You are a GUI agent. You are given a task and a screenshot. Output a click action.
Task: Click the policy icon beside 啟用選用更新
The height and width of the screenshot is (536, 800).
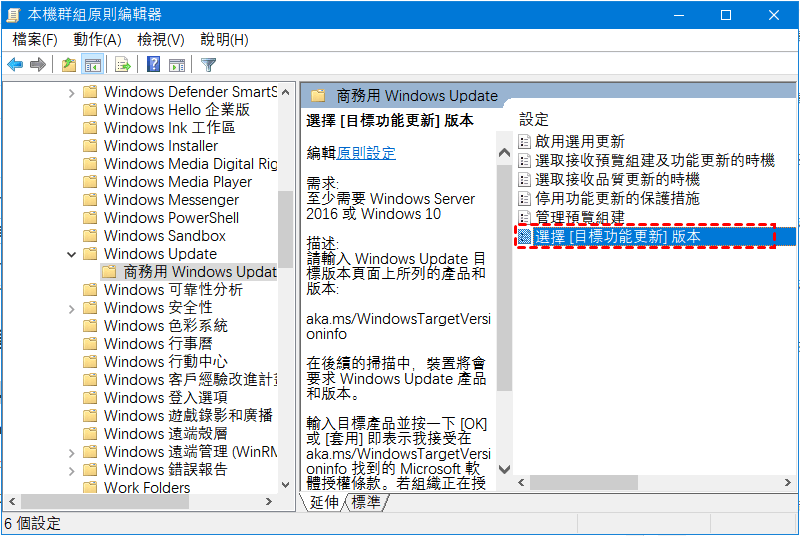click(x=524, y=141)
